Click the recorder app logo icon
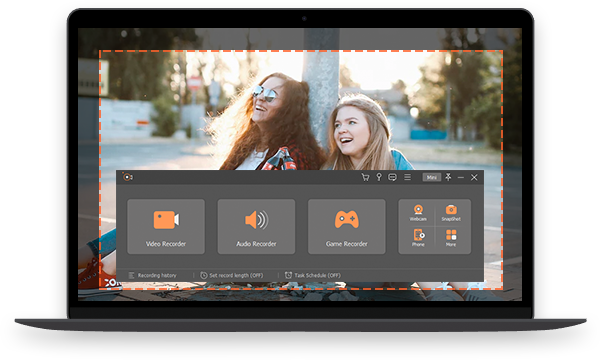 [x=127, y=177]
